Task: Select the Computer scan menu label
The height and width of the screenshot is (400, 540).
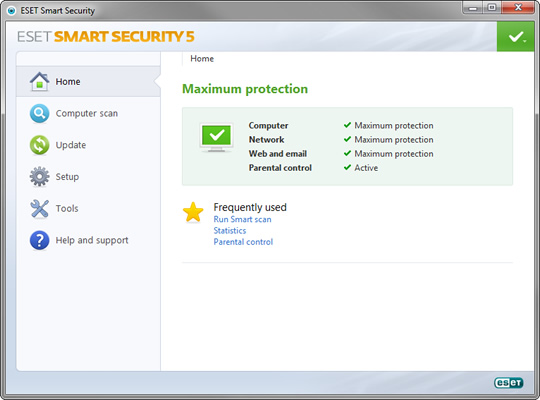Action: 87,113
